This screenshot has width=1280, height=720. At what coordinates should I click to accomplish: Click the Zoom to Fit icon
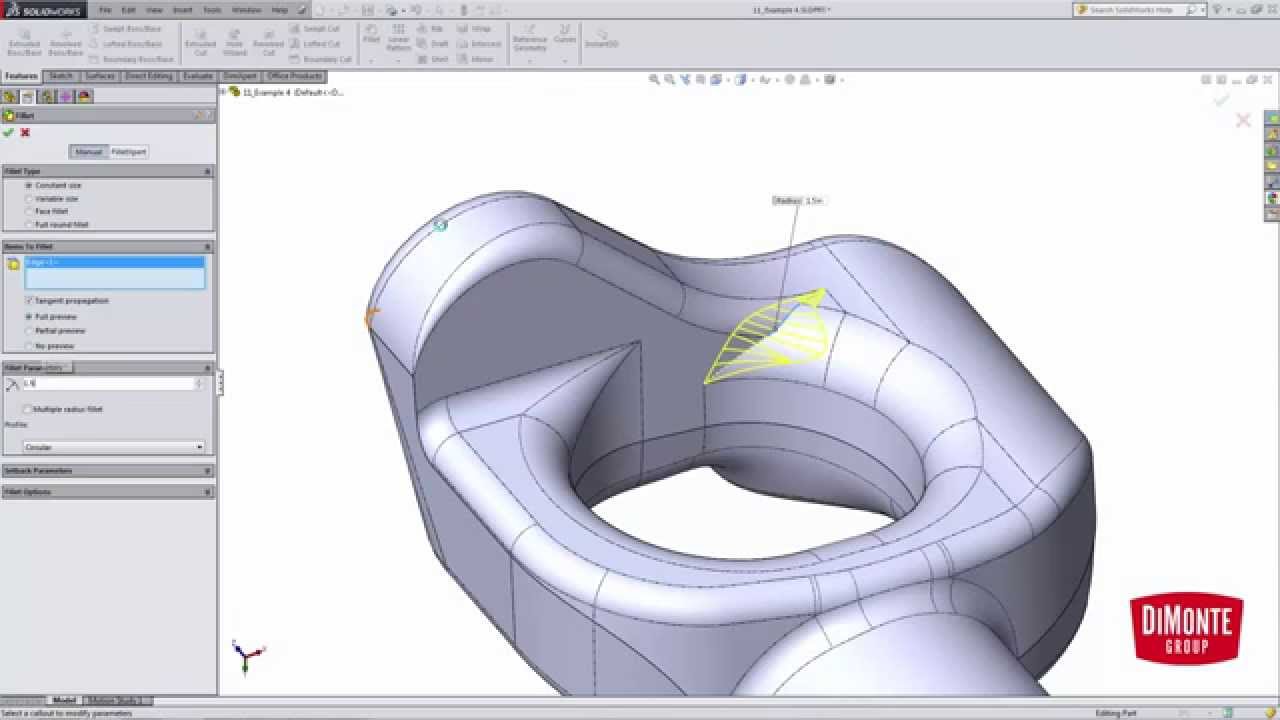[654, 79]
